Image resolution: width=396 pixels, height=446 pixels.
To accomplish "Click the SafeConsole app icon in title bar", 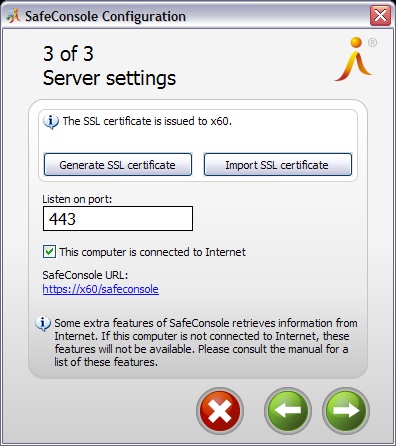I will [x=13, y=16].
